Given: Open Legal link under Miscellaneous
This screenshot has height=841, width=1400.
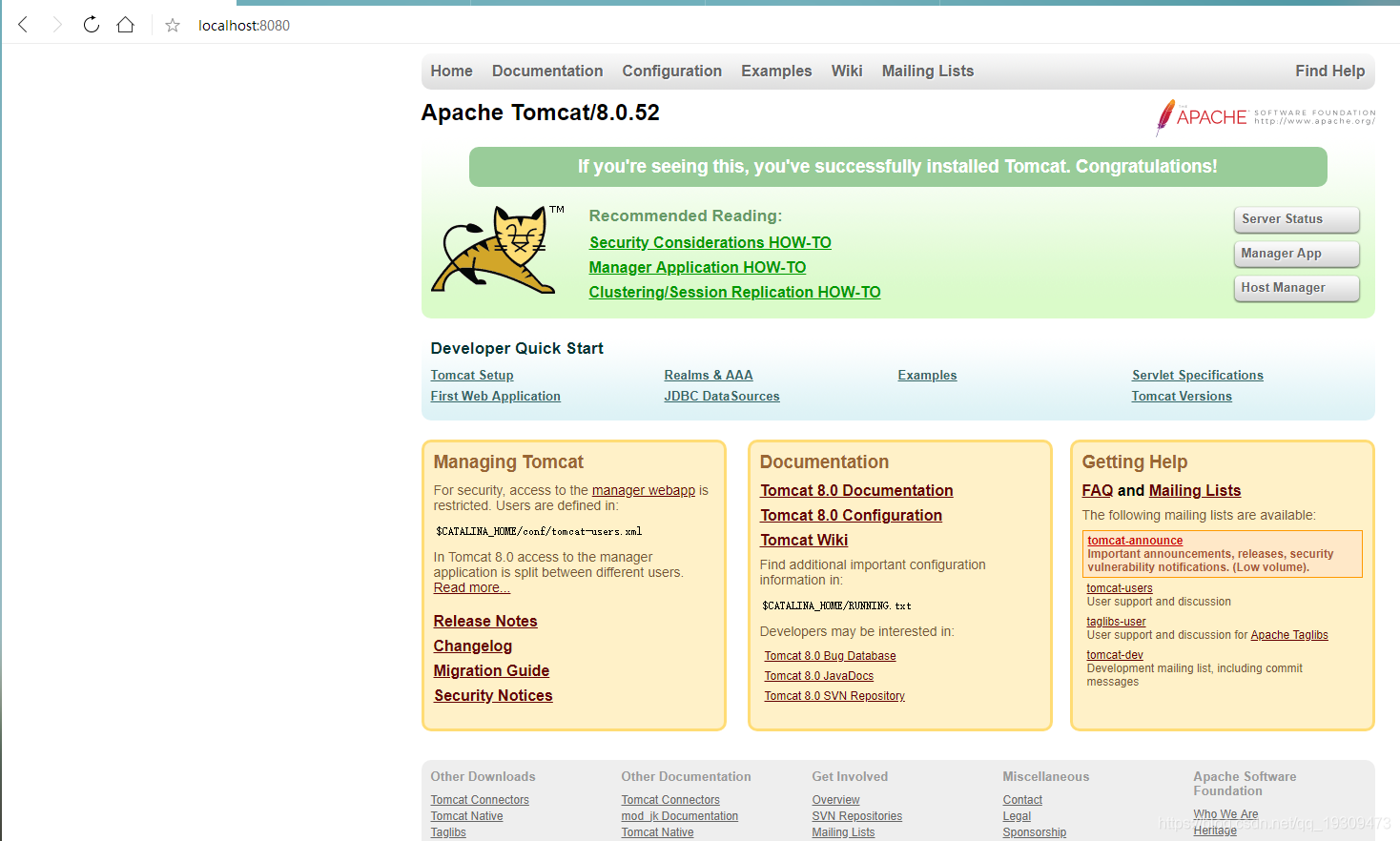Looking at the screenshot, I should (1017, 816).
